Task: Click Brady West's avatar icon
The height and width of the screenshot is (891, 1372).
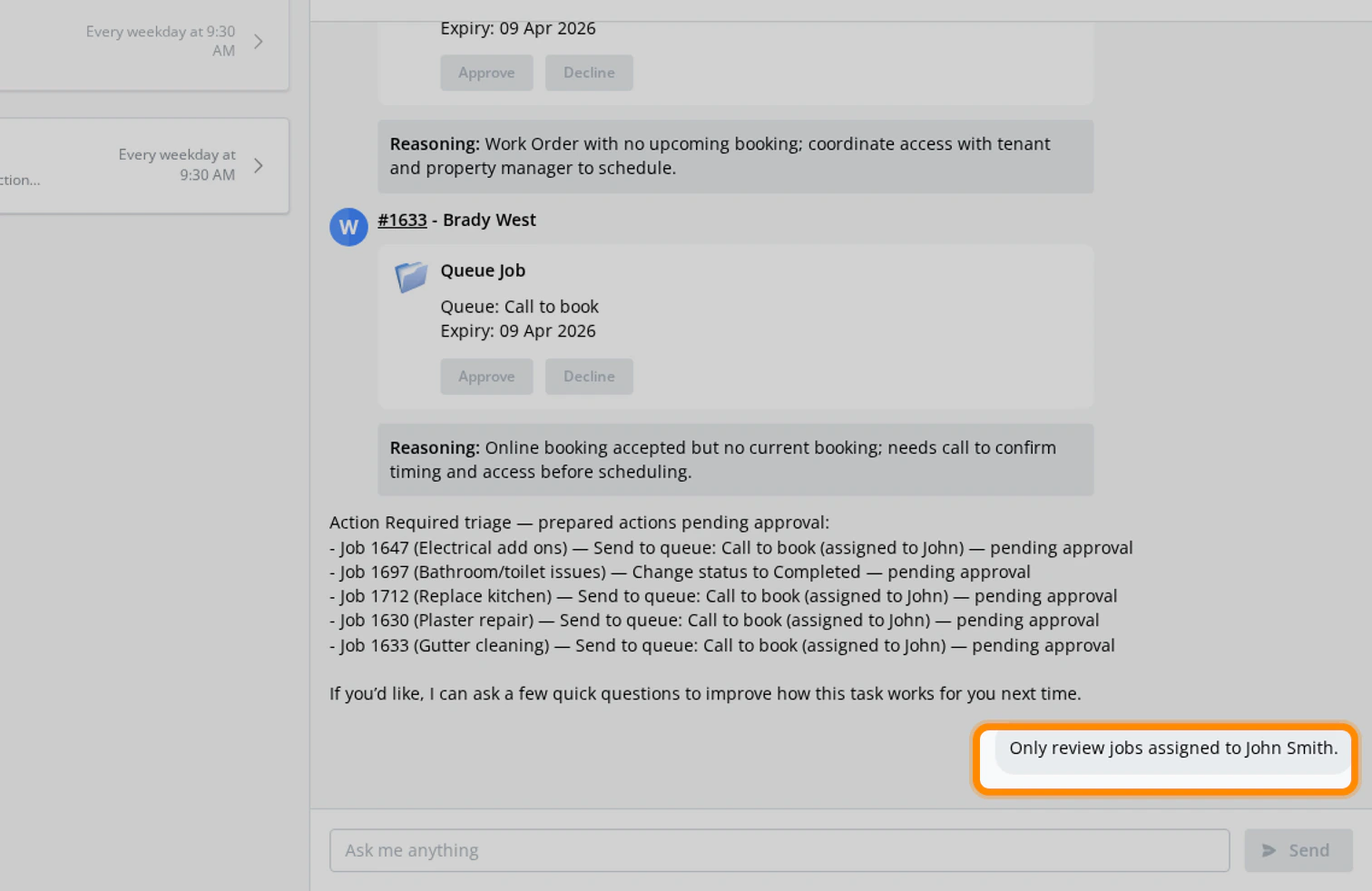Action: click(x=348, y=227)
